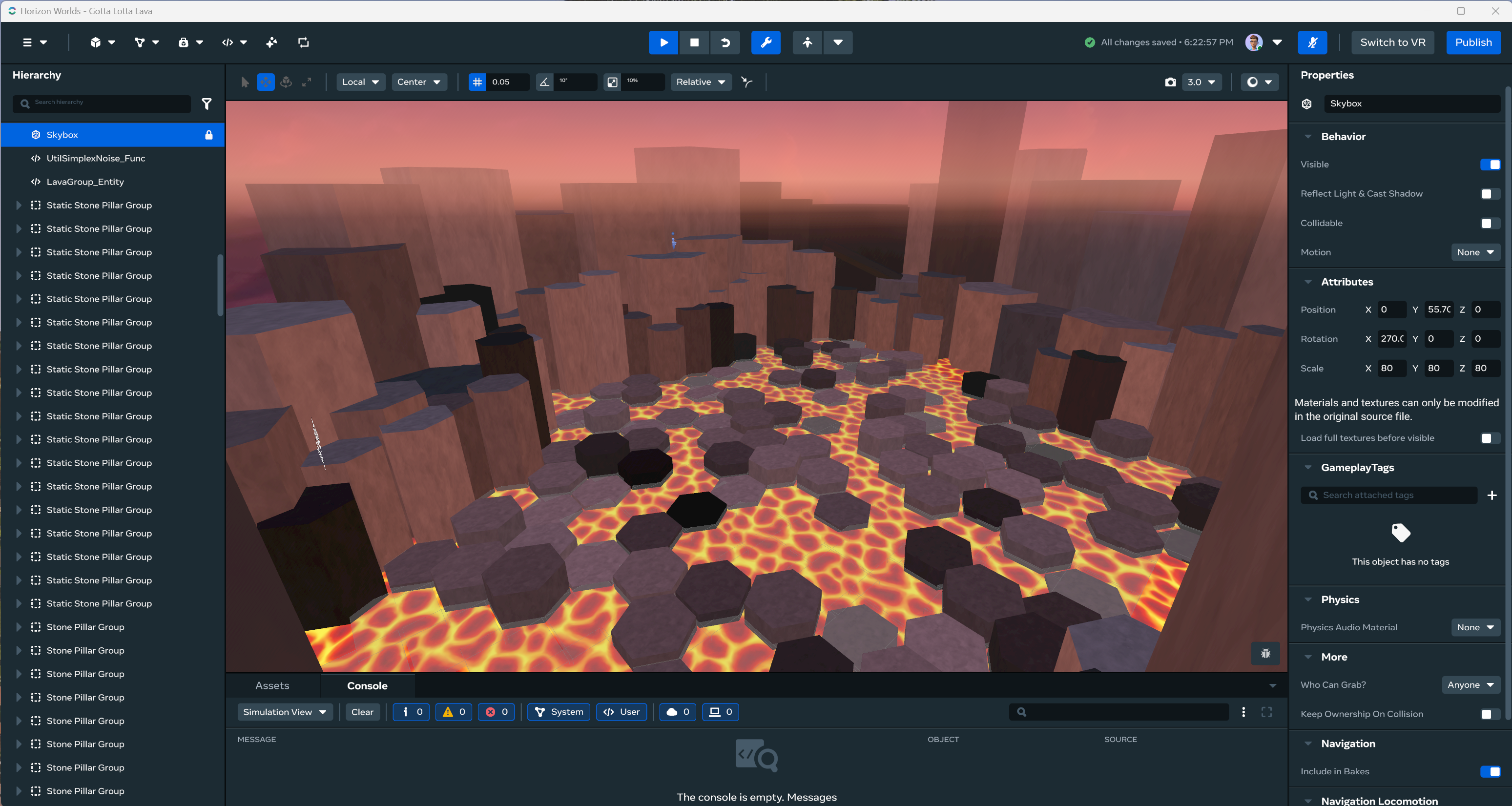Click the camera speed icon

[1170, 82]
